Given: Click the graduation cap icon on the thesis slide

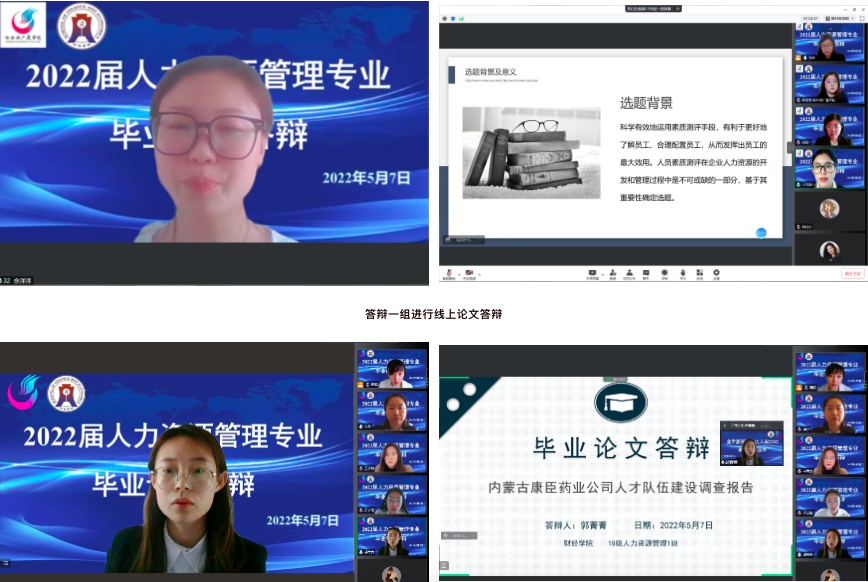Looking at the screenshot, I should (x=621, y=403).
